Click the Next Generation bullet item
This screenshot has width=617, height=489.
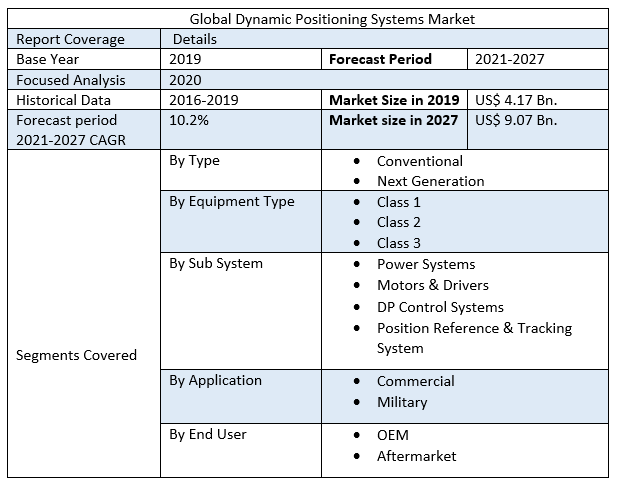point(430,181)
